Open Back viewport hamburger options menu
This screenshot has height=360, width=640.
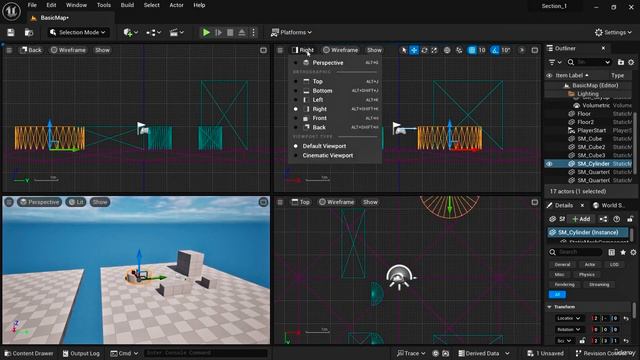click(x=9, y=50)
